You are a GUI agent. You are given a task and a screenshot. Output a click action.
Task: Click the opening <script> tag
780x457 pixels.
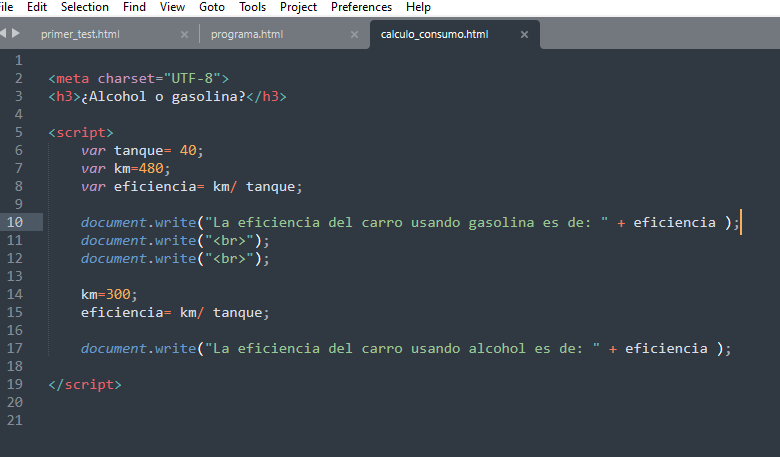pos(81,133)
